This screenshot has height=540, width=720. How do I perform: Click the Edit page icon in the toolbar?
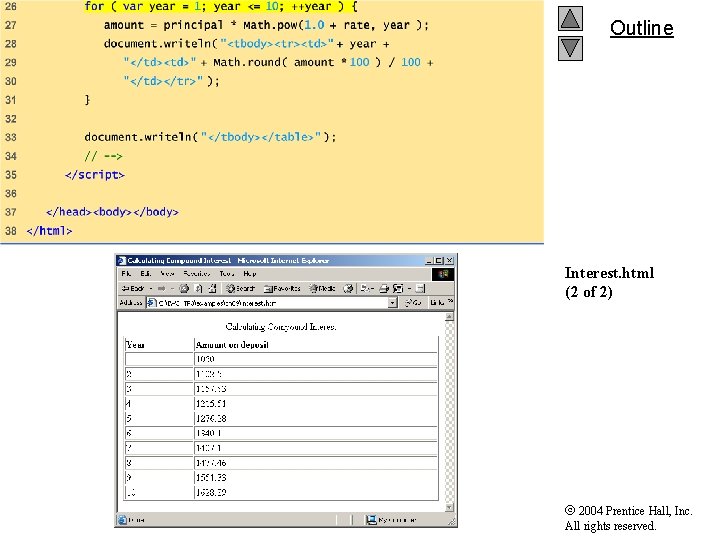(x=398, y=288)
